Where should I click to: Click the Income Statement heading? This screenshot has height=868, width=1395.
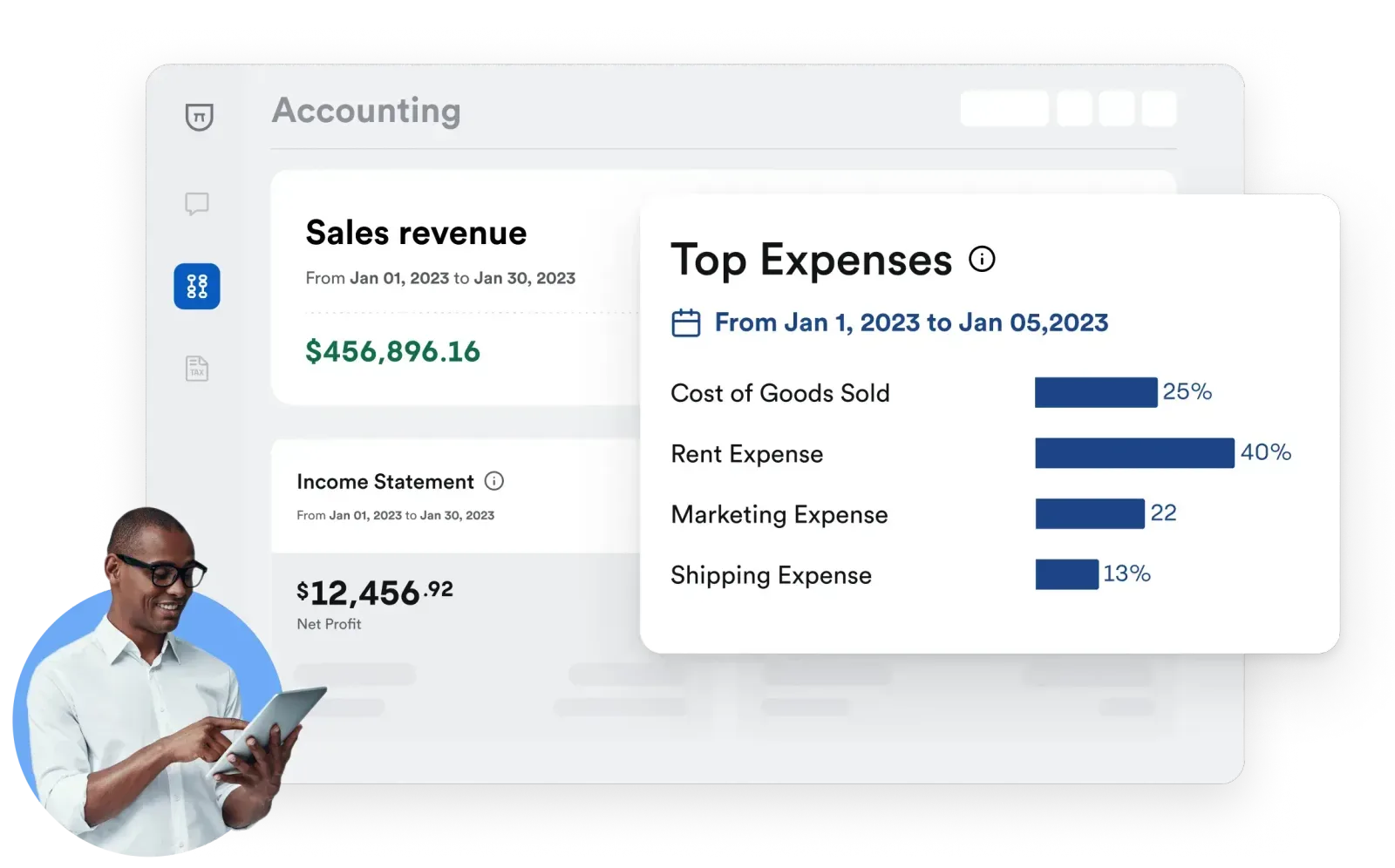coord(385,482)
